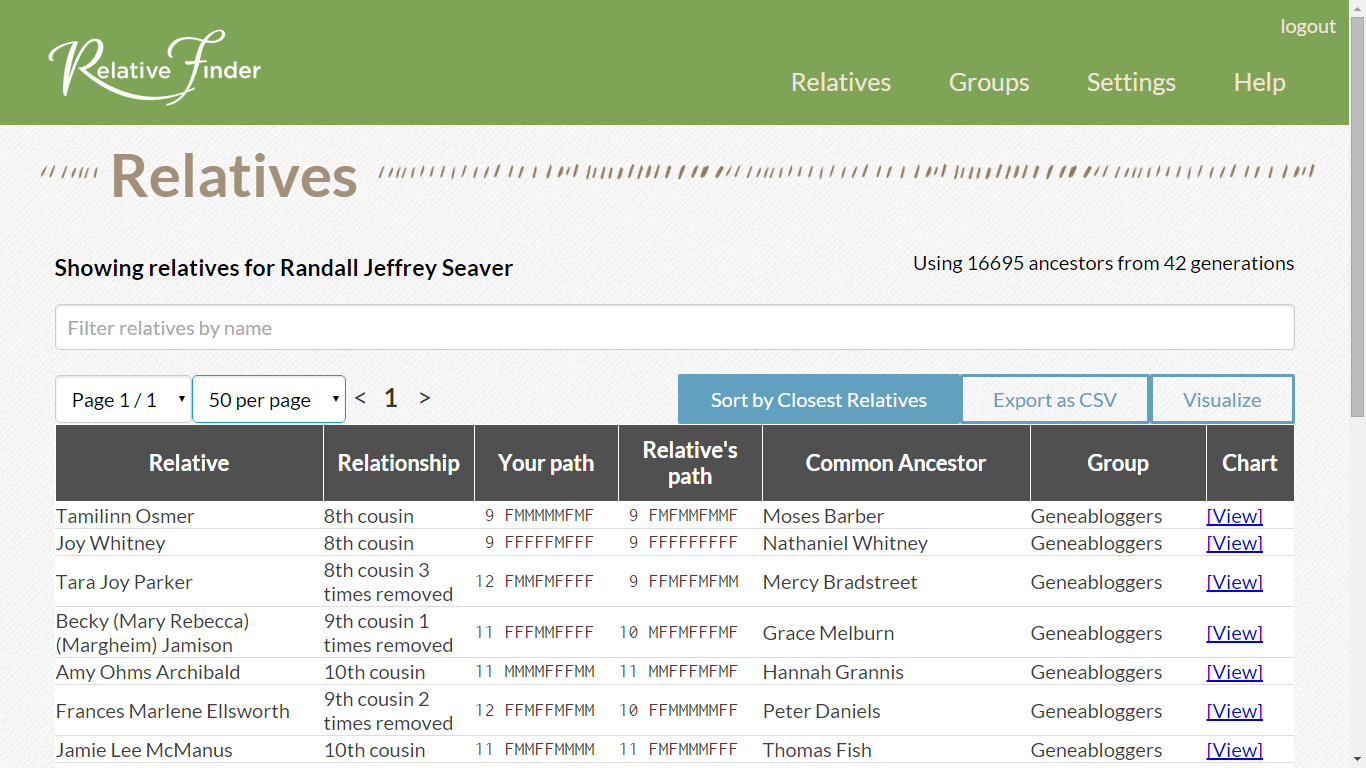Image resolution: width=1366 pixels, height=768 pixels.
Task: Click the filter relatives by name field
Action: tap(675, 326)
